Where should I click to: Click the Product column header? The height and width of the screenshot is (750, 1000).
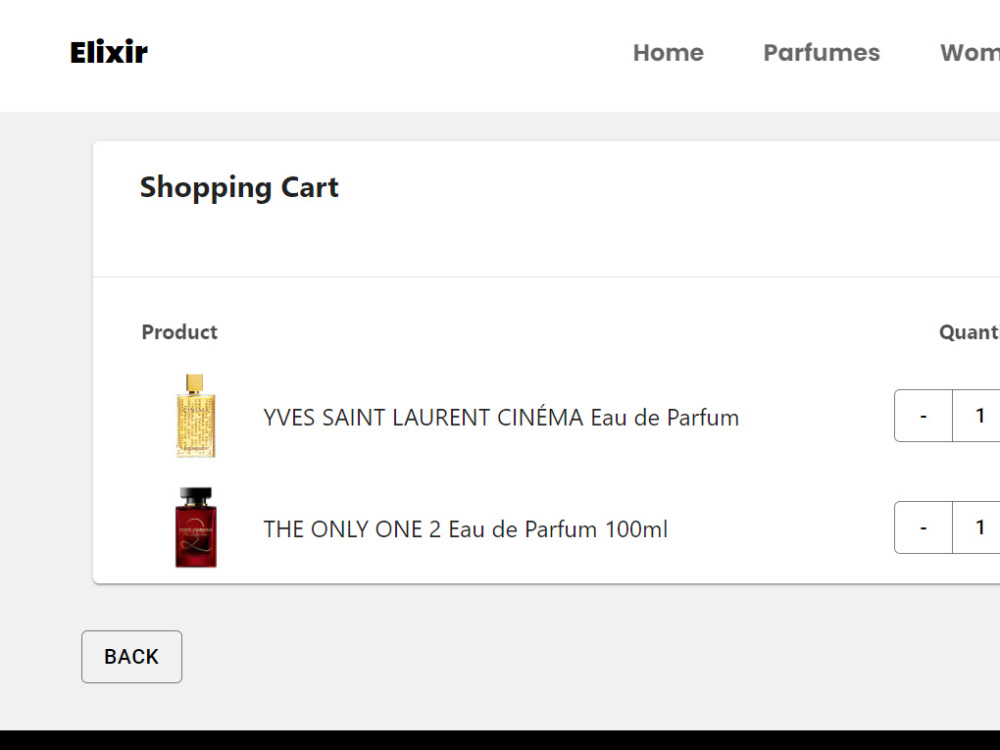(179, 332)
